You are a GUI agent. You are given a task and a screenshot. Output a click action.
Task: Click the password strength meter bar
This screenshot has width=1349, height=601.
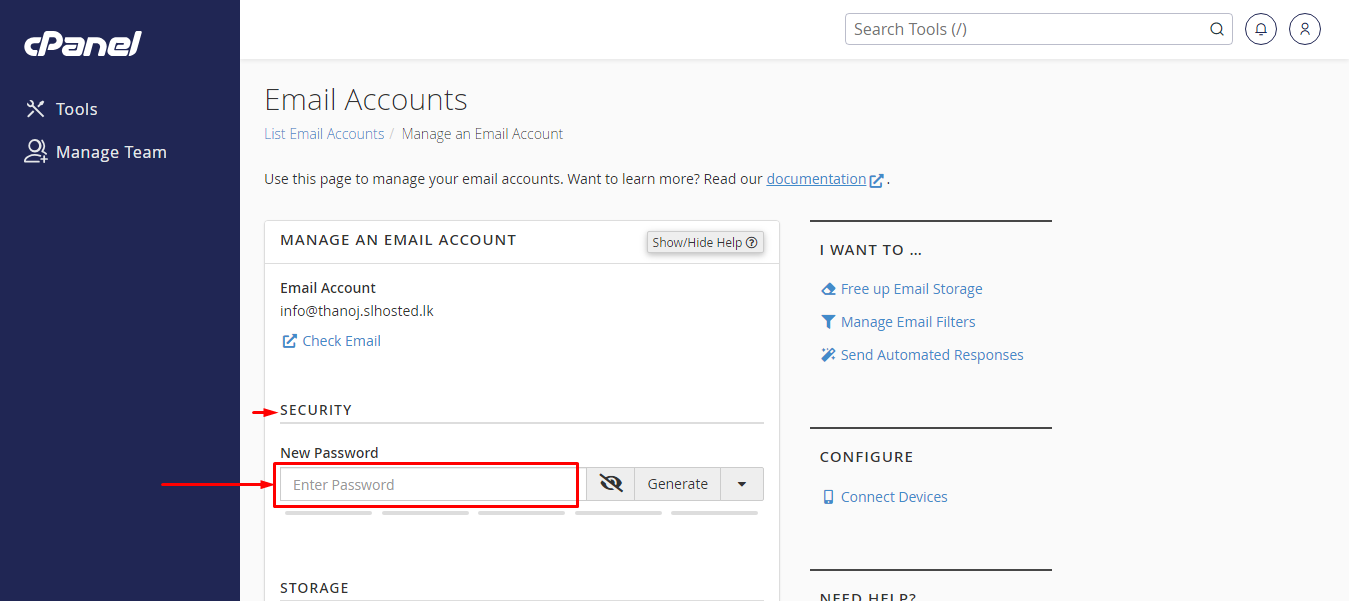[x=521, y=513]
